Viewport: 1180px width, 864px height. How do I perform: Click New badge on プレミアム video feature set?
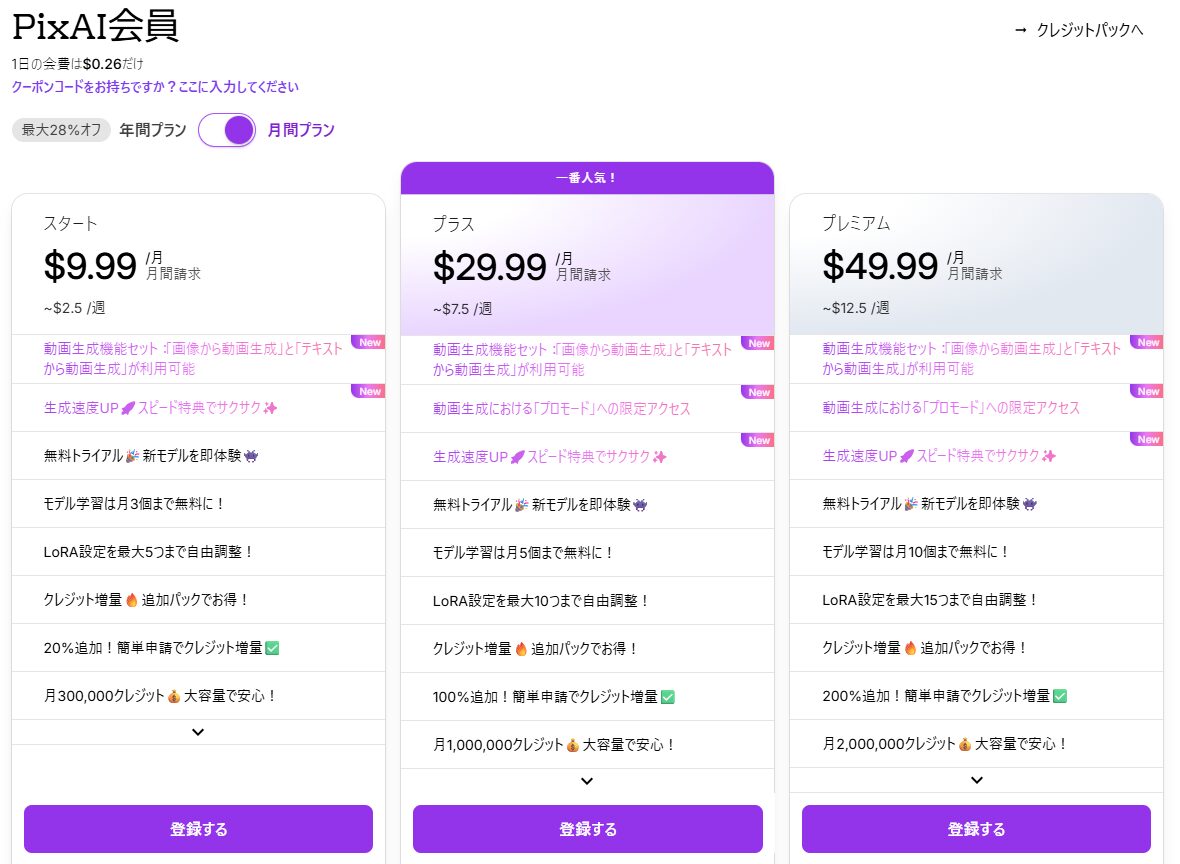1147,342
